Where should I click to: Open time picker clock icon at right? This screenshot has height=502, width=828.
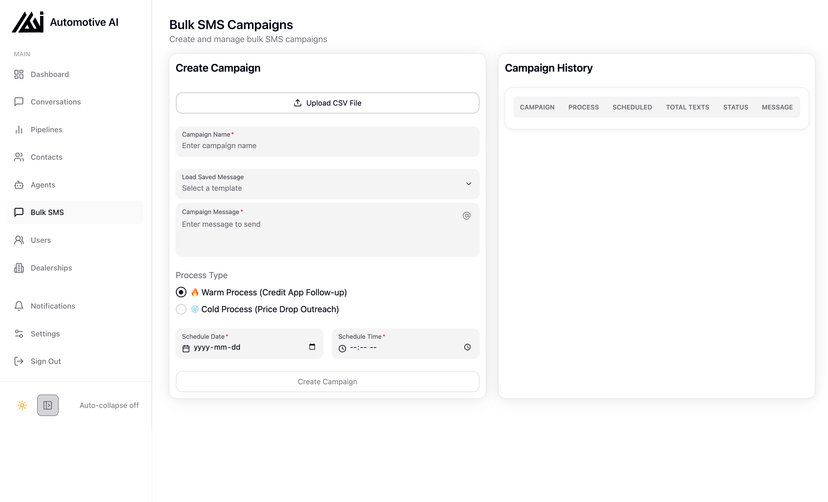click(467, 347)
